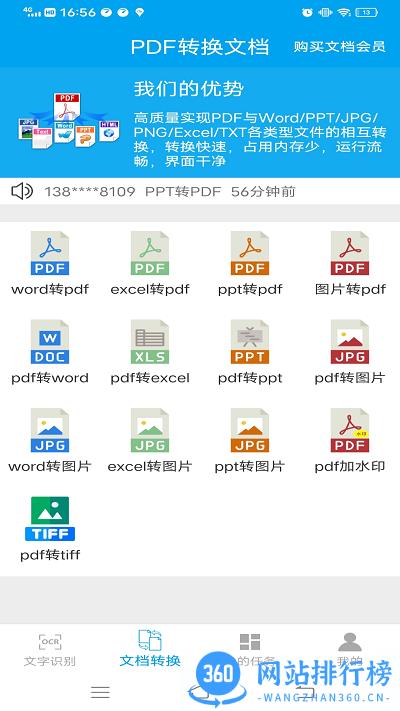400x711 pixels.
Task: Open the word转图片 JPG icon
Action: [x=50, y=430]
